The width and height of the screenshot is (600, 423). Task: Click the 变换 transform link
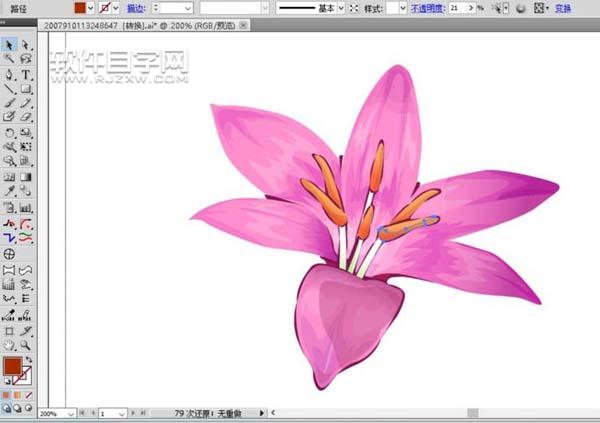tap(563, 7)
